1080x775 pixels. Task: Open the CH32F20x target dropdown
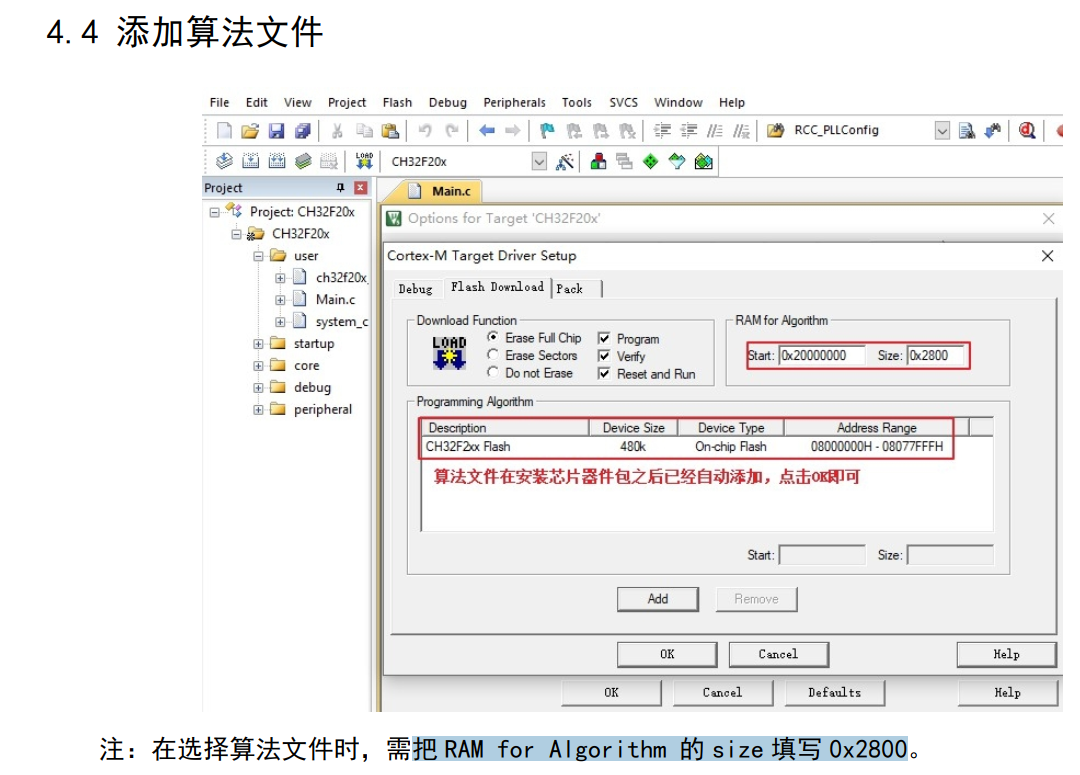click(x=540, y=161)
